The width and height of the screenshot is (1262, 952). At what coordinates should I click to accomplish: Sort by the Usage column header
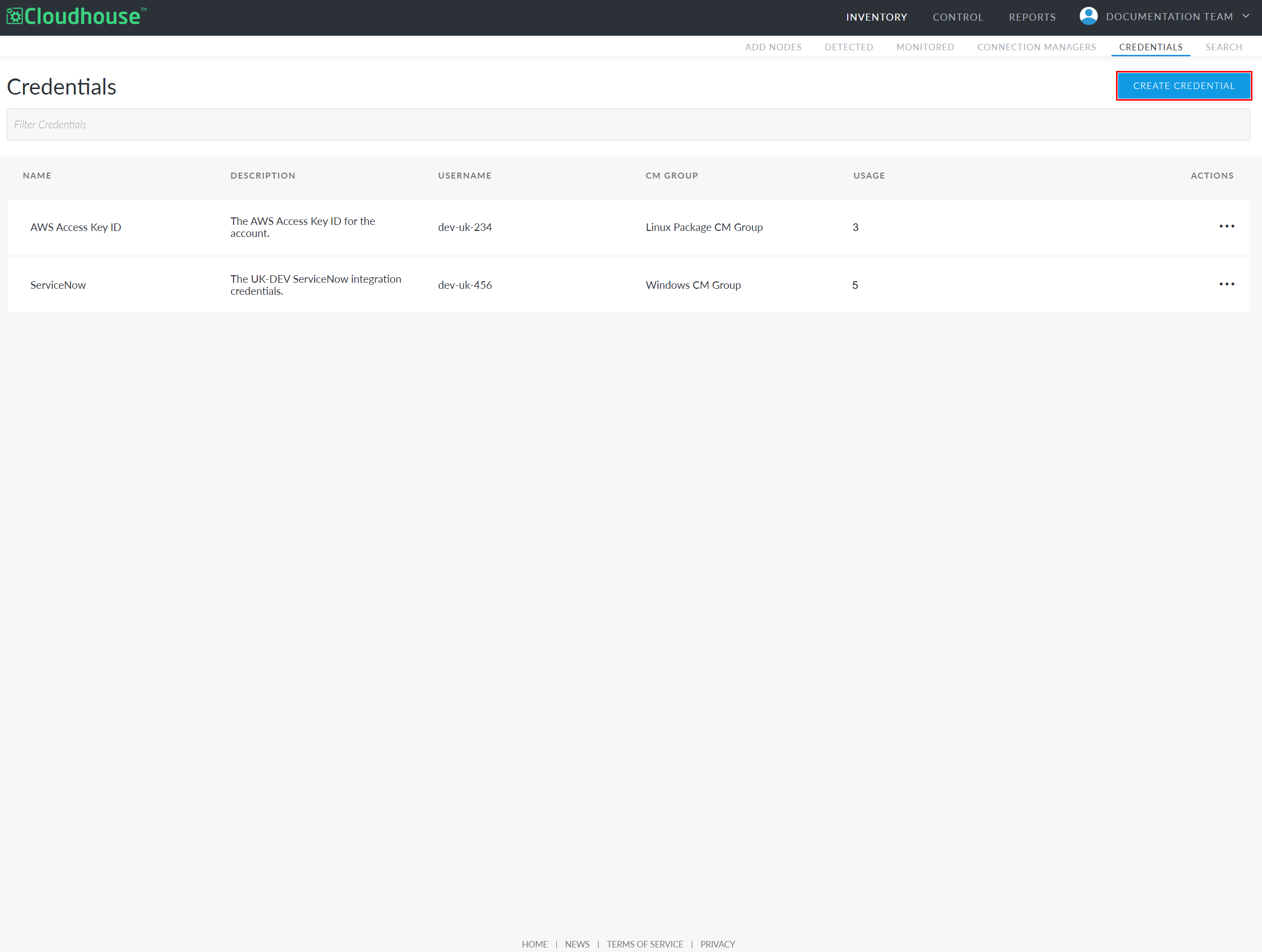(x=869, y=176)
